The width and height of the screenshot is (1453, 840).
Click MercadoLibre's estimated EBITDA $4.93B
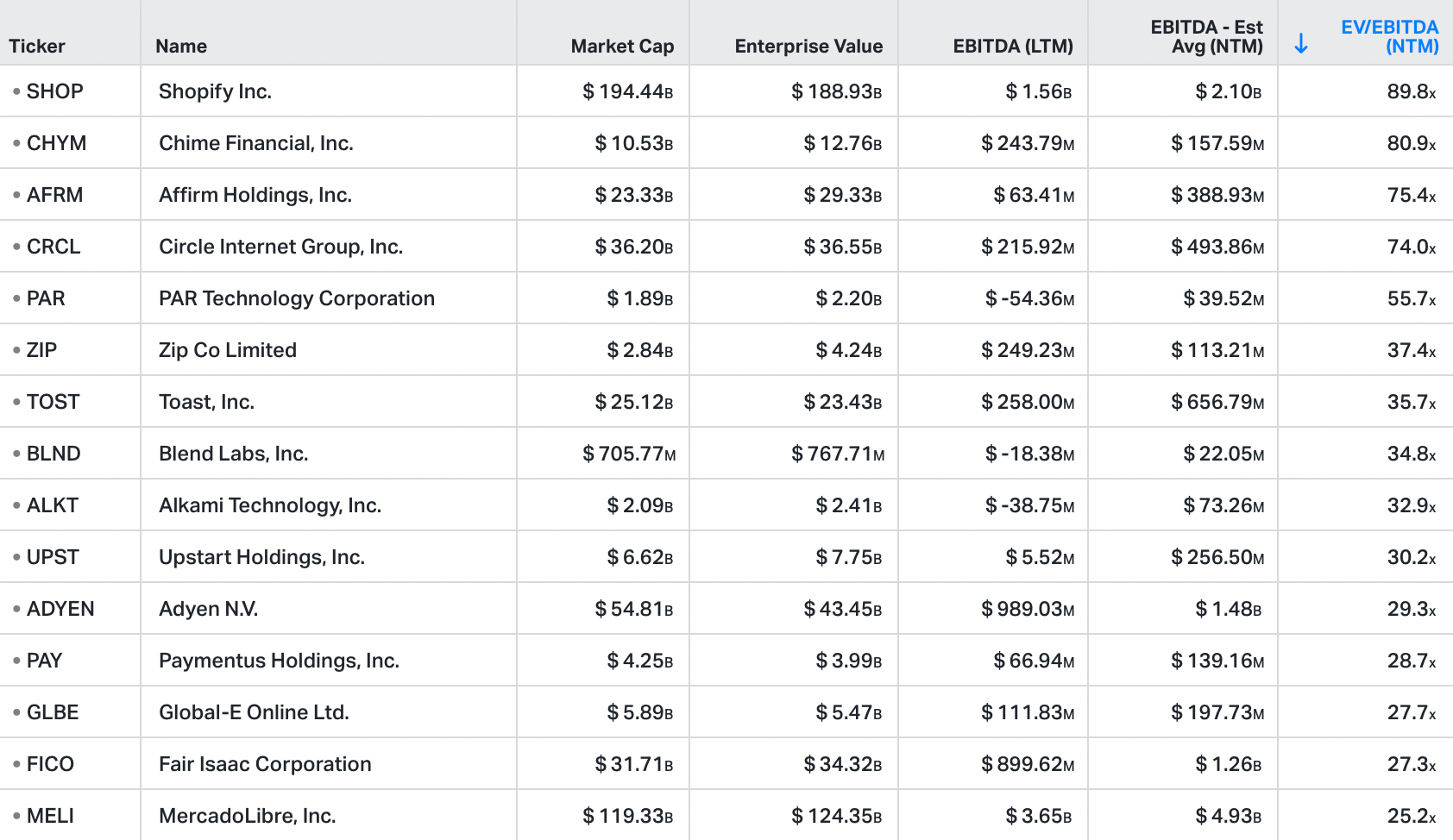[x=1229, y=816]
